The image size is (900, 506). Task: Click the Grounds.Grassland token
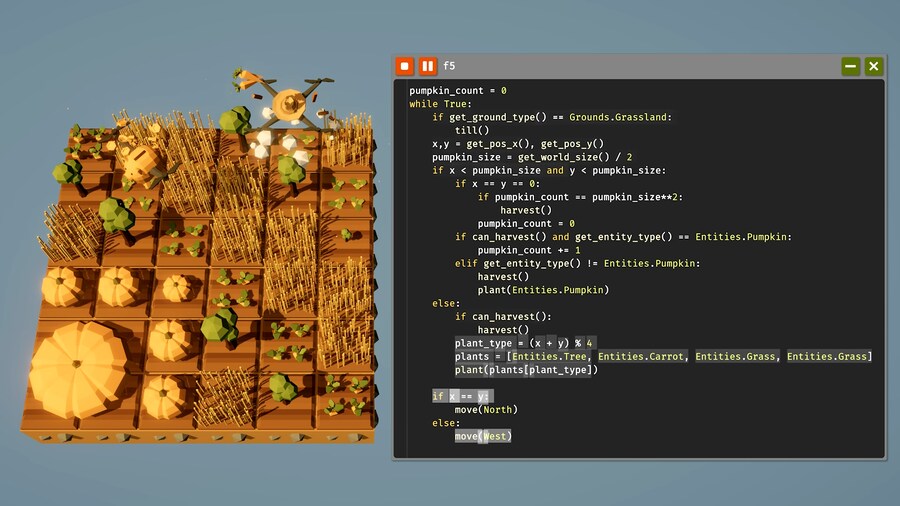tap(620, 117)
